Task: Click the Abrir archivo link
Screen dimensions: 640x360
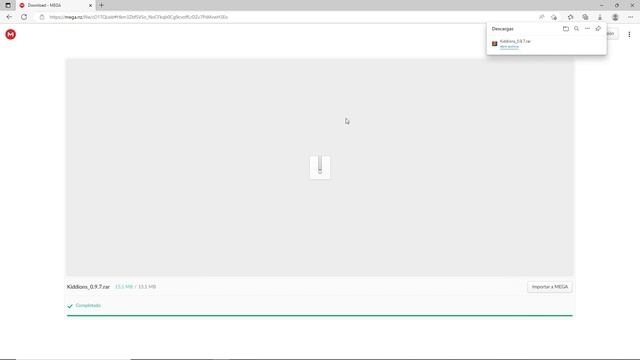Action: pos(509,47)
